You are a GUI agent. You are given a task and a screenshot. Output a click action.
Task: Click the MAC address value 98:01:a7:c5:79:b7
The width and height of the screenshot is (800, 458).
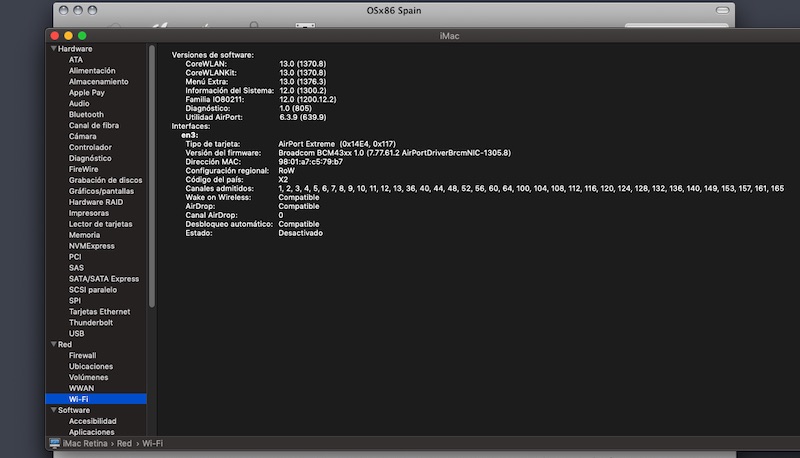(310, 162)
